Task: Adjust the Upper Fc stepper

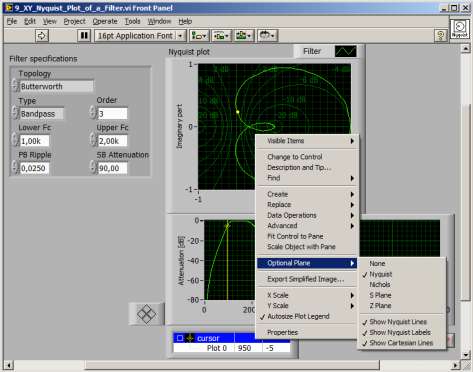Action: (93, 140)
